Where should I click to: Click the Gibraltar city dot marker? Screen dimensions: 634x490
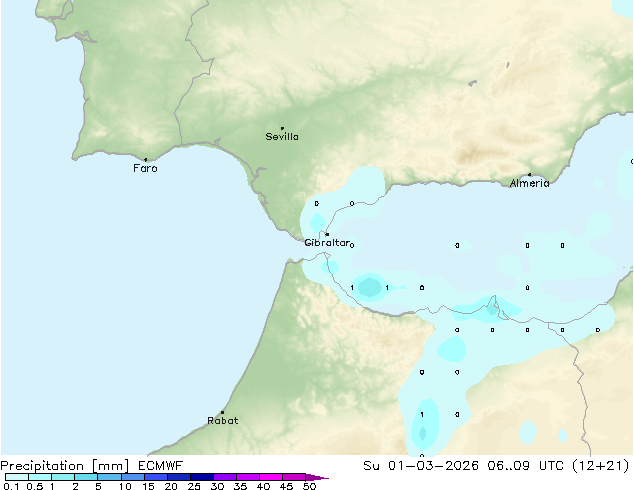327,234
